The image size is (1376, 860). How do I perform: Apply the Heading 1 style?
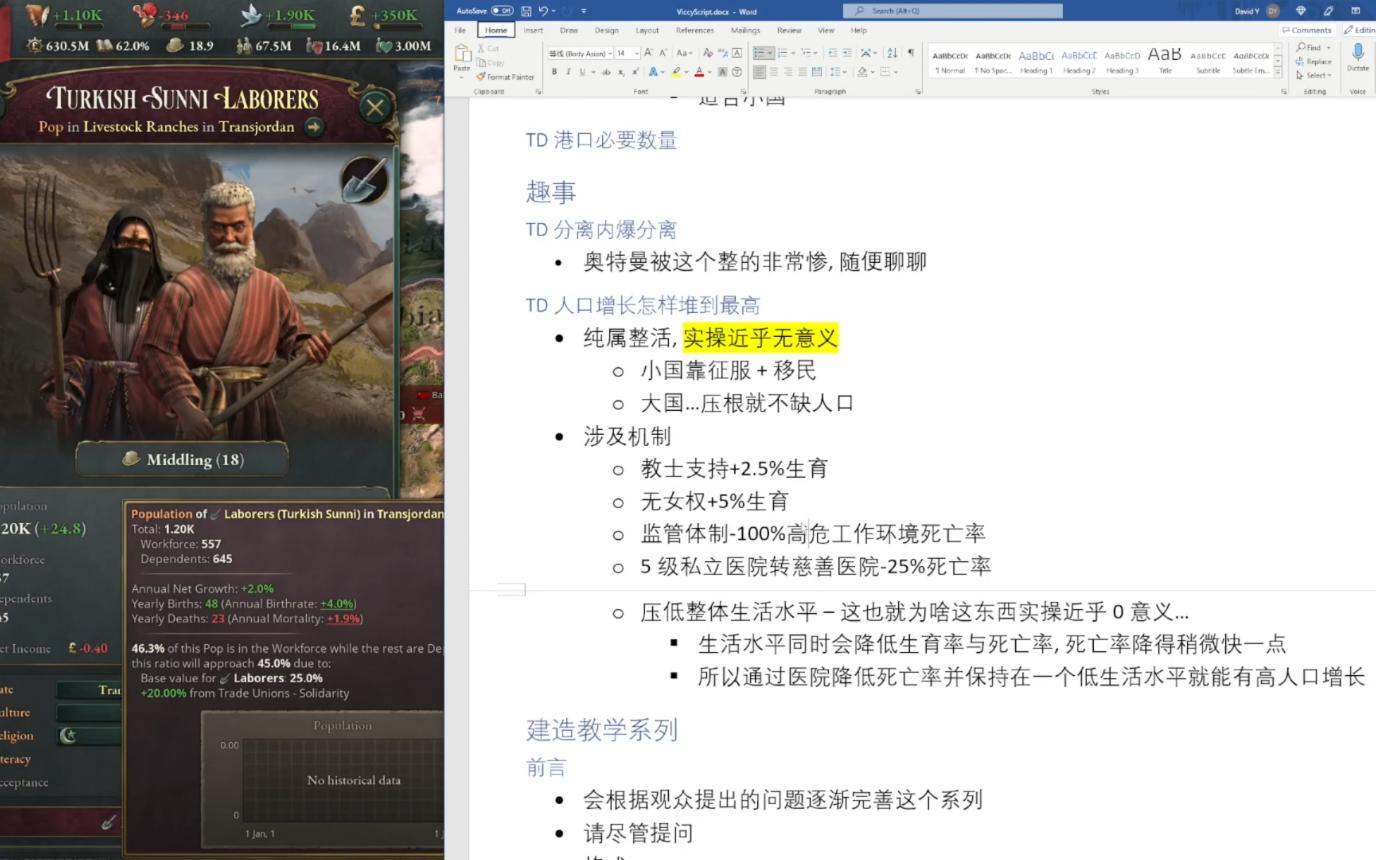(x=1036, y=61)
